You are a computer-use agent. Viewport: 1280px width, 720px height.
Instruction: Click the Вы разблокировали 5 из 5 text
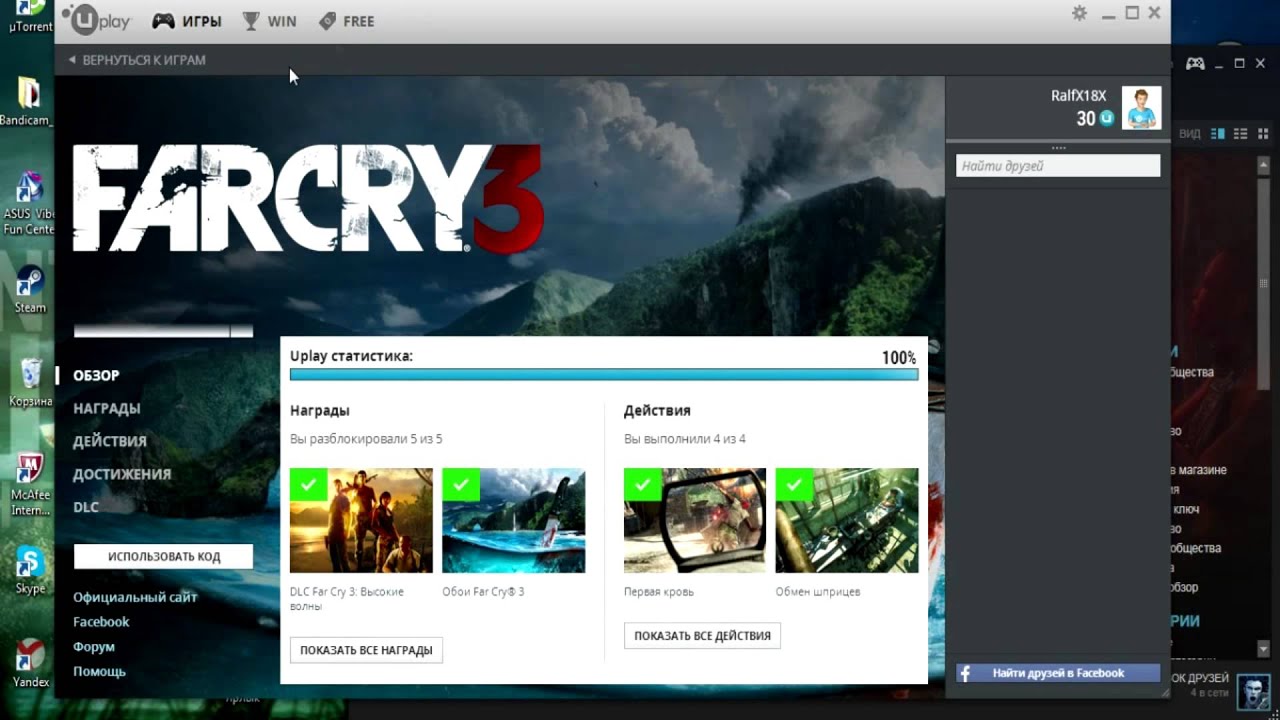click(x=366, y=439)
